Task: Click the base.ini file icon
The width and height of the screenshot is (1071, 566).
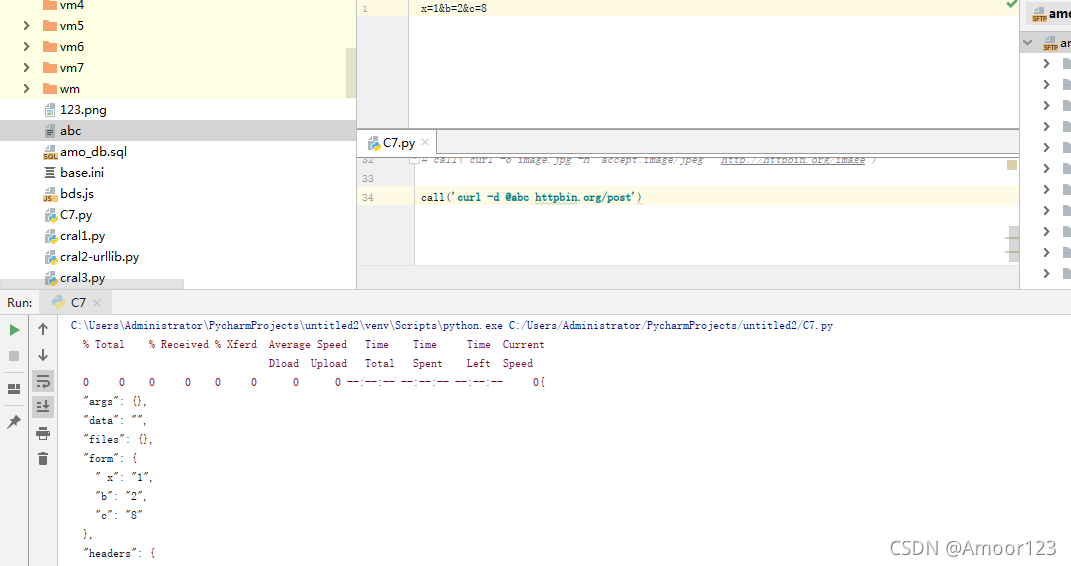Action: 50,173
